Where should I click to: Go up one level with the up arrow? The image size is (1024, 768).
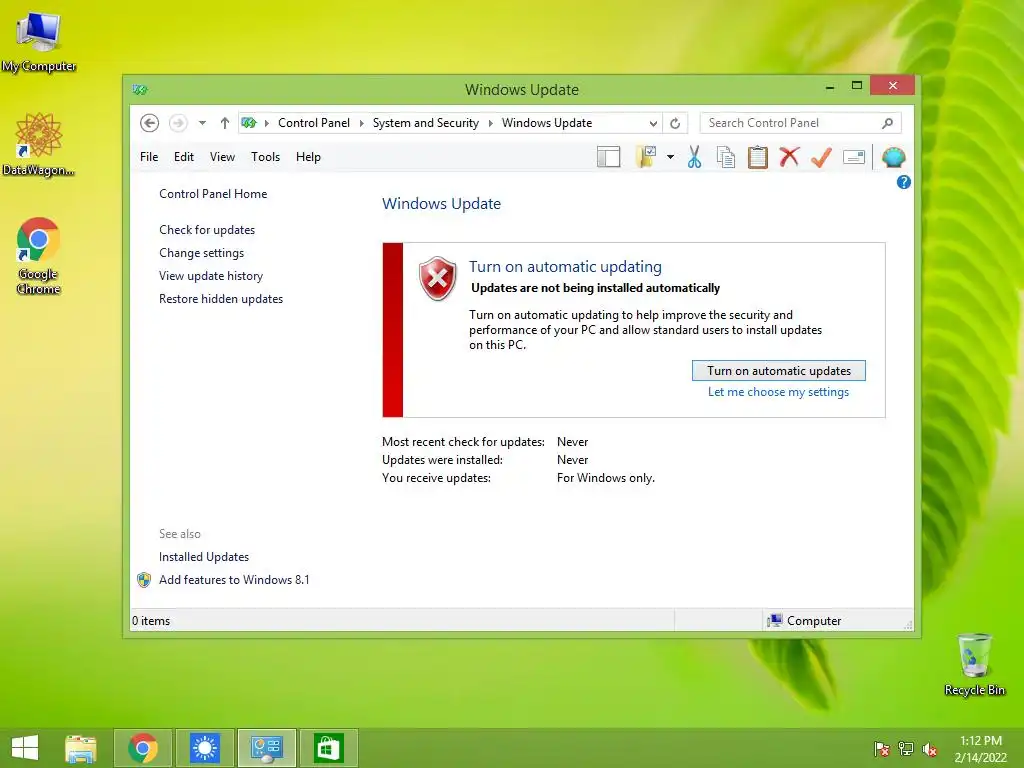tap(225, 123)
